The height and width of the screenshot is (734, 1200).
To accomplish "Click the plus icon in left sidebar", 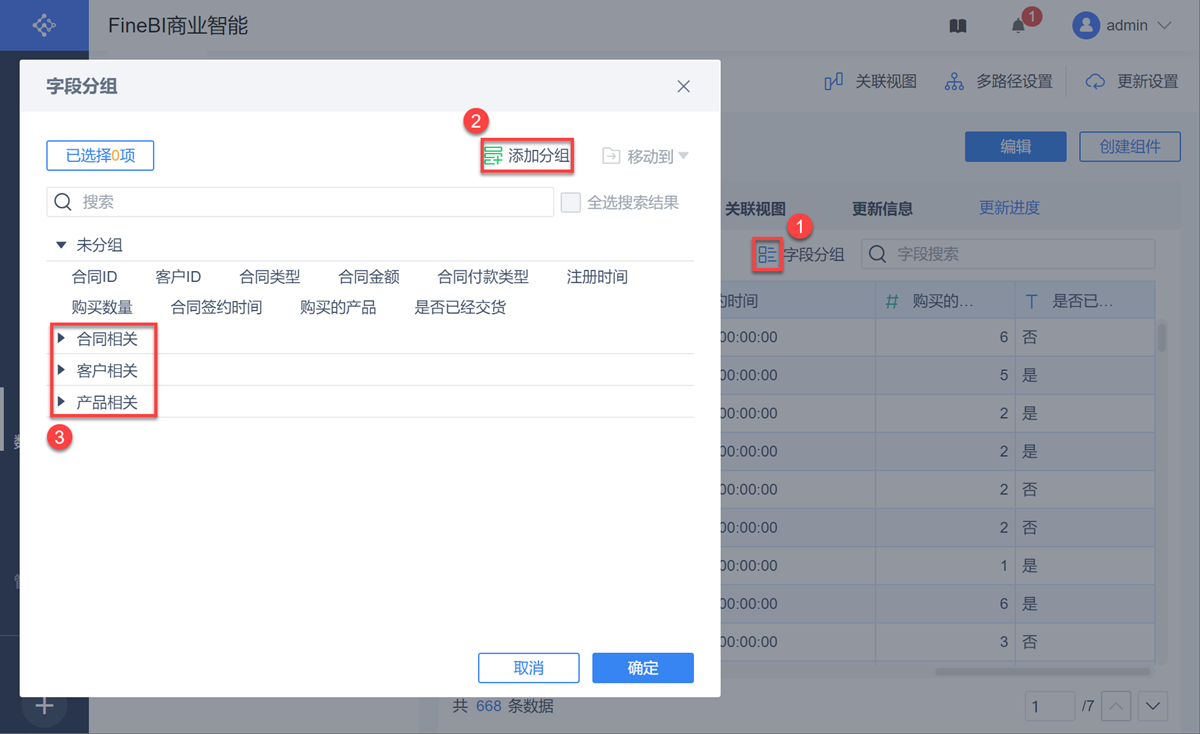I will click(x=44, y=706).
